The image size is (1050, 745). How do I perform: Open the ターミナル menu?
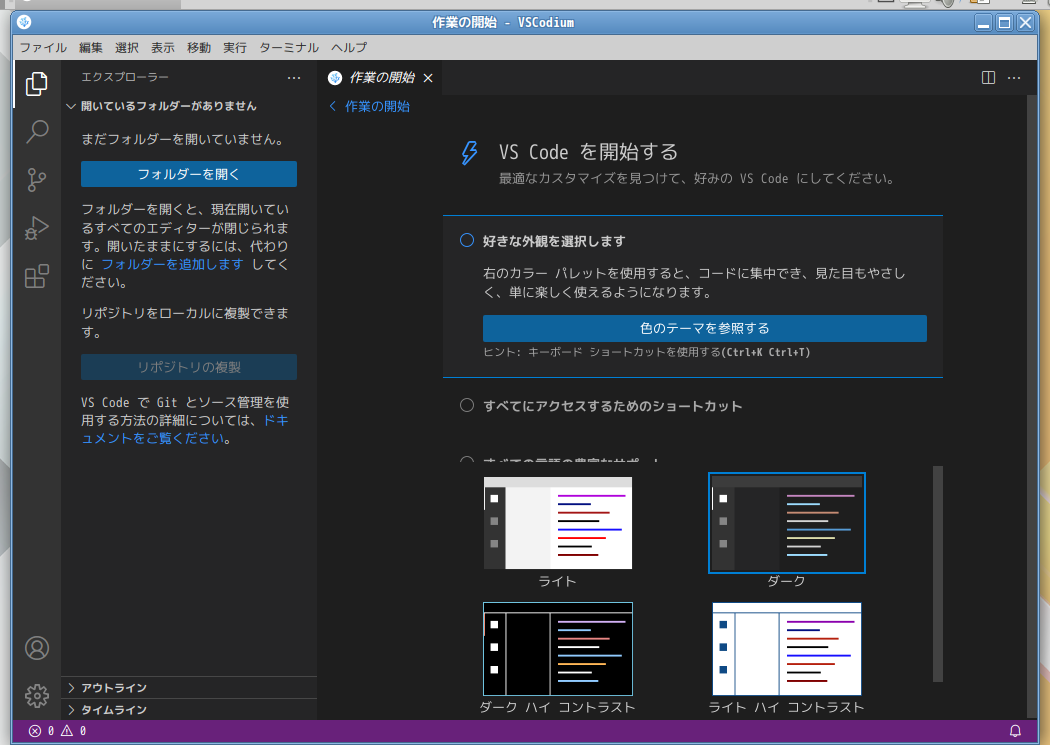point(288,47)
